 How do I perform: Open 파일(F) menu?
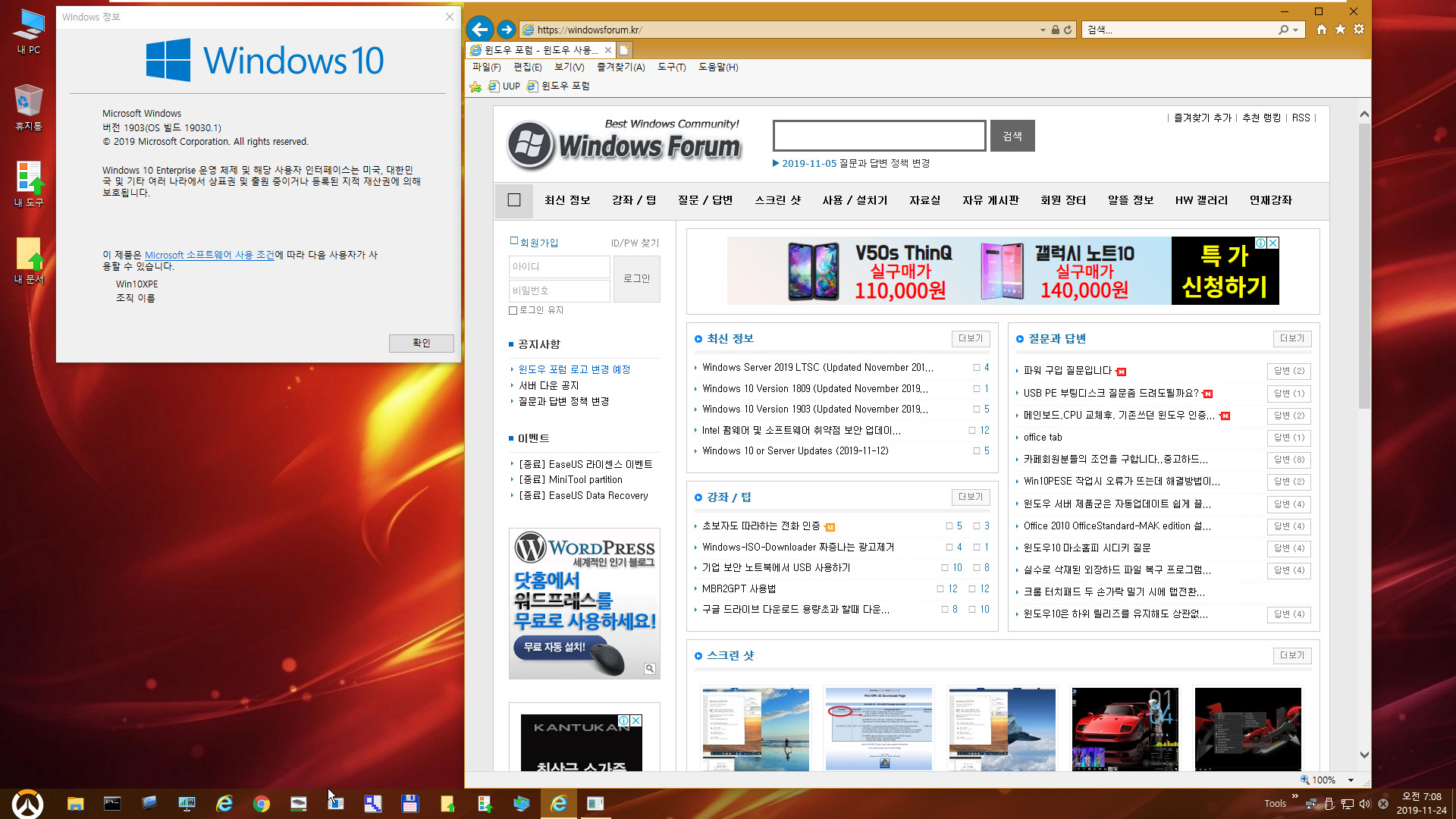486,67
